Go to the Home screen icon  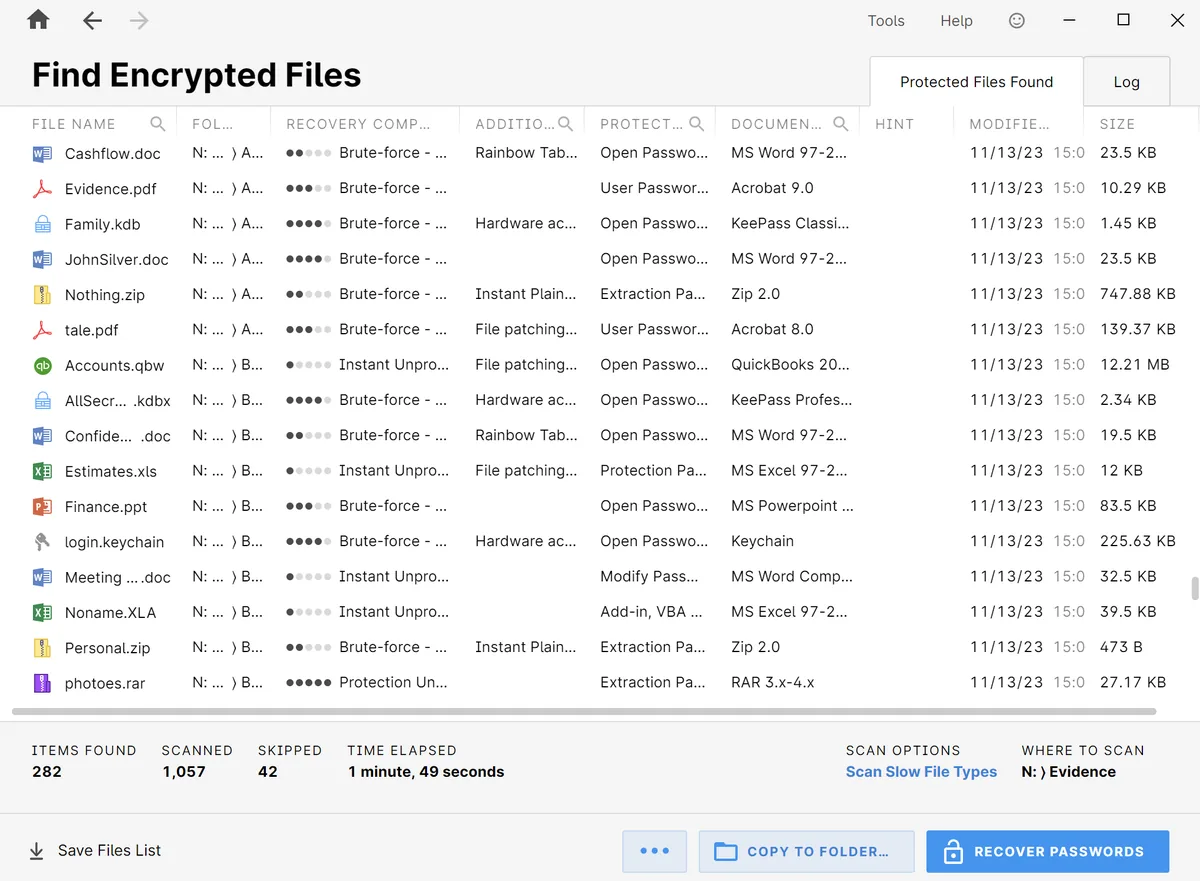coord(38,20)
